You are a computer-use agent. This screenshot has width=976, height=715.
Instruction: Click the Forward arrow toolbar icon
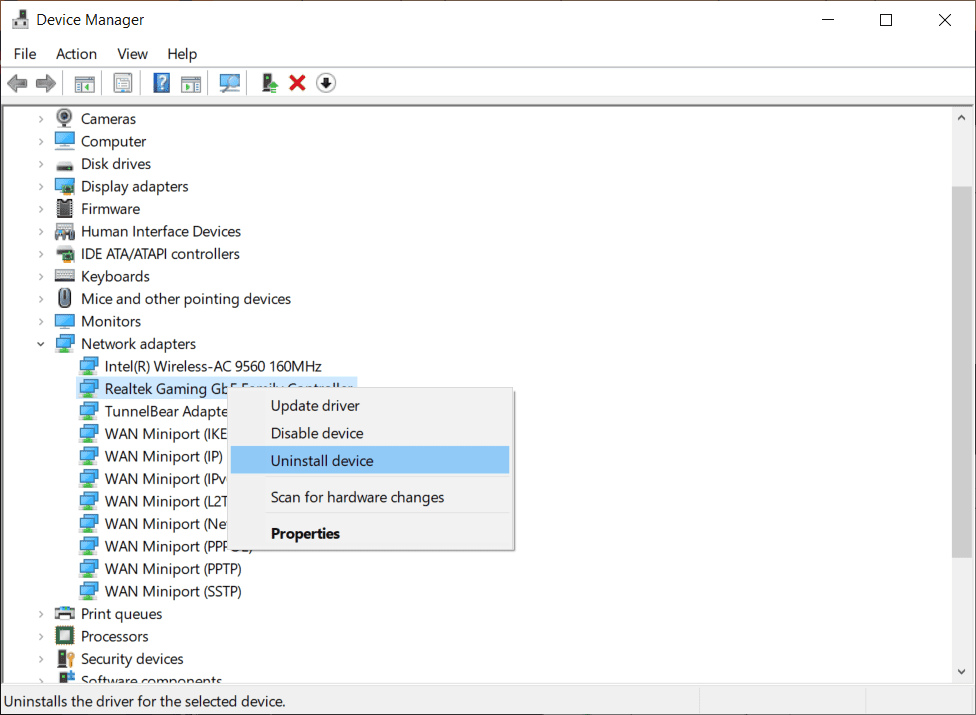pos(46,83)
